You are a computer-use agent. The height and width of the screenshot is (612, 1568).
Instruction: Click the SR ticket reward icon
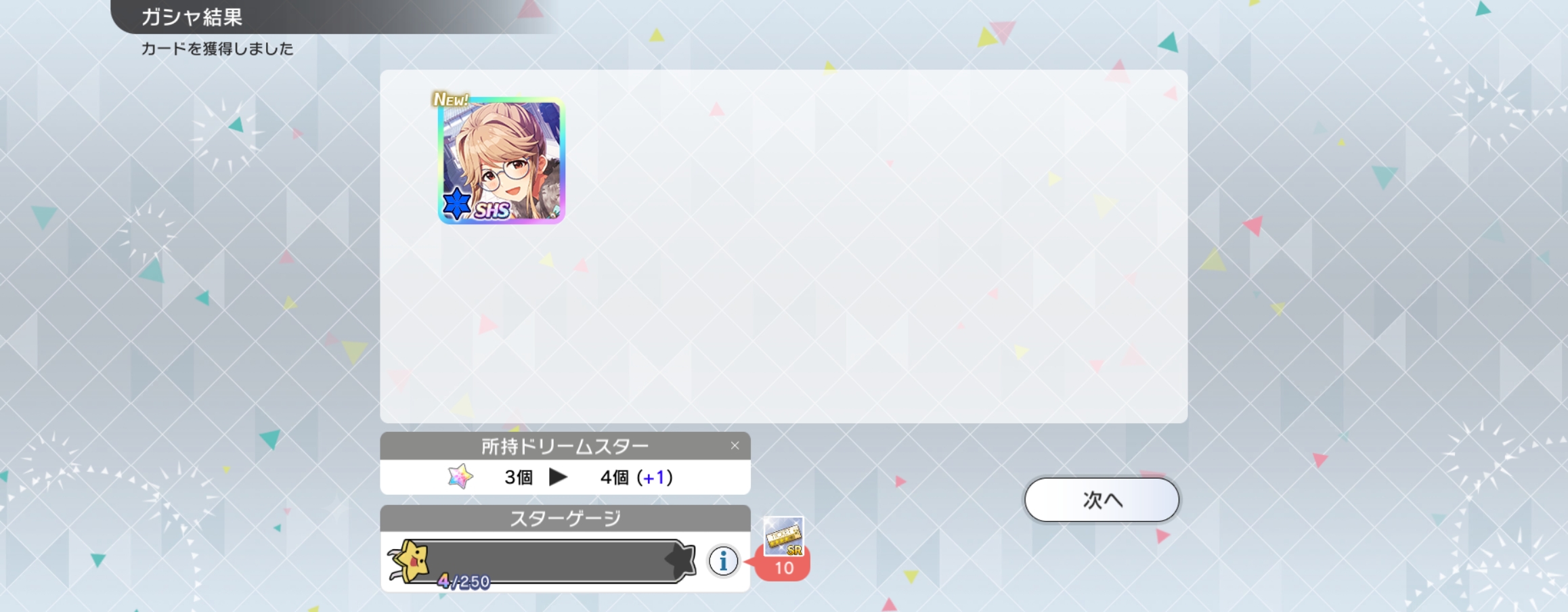(x=783, y=536)
